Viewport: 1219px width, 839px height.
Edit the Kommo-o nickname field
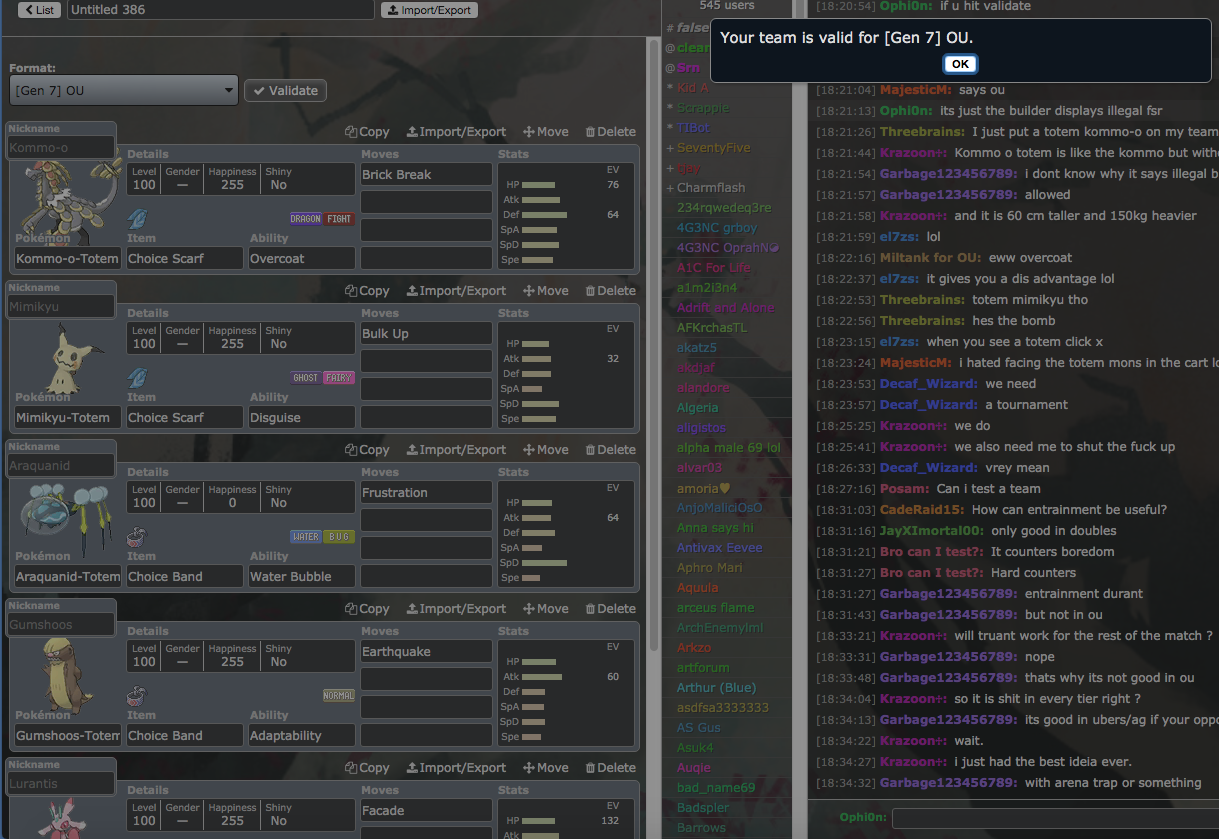61,147
